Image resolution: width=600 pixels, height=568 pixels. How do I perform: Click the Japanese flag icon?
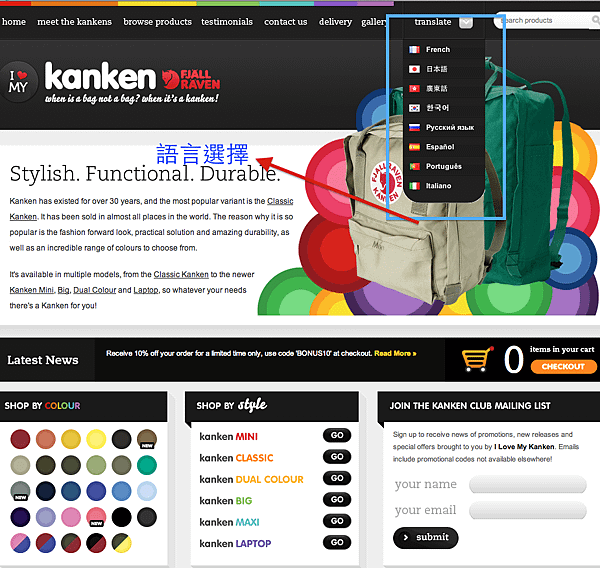coord(414,69)
